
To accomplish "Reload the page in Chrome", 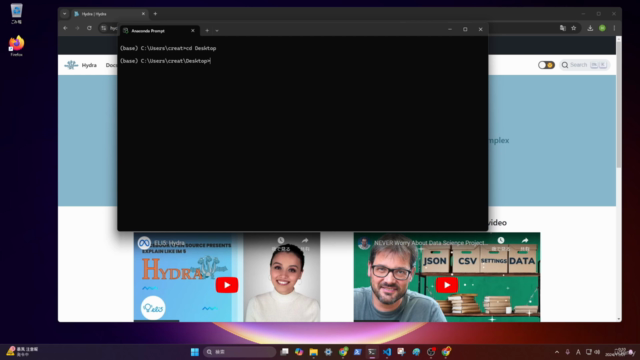I will coord(89,28).
